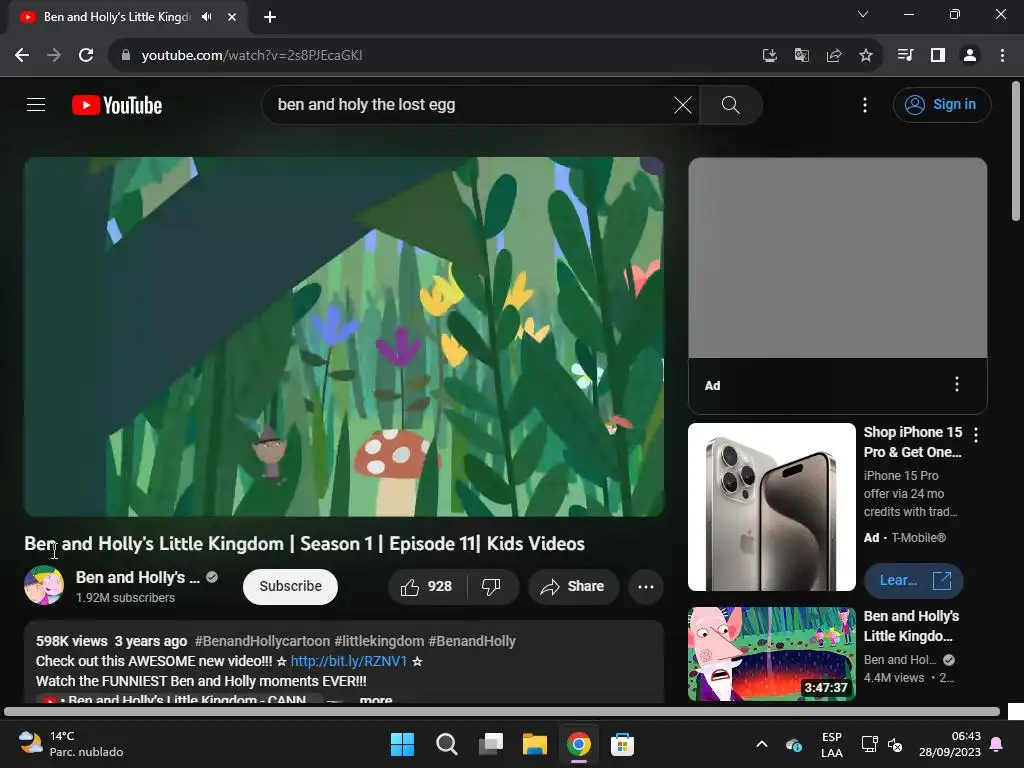Click the install app icon in address bar
The width and height of the screenshot is (1024, 768).
click(x=769, y=56)
